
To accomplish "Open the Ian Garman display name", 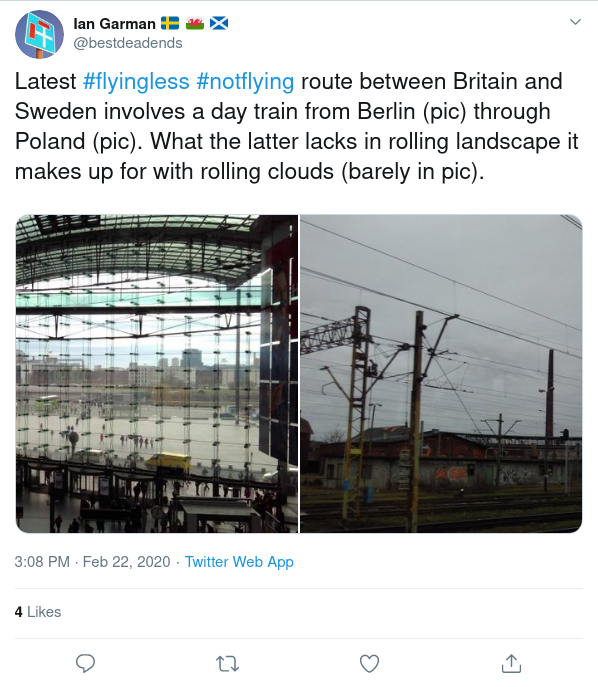I will coord(114,24).
